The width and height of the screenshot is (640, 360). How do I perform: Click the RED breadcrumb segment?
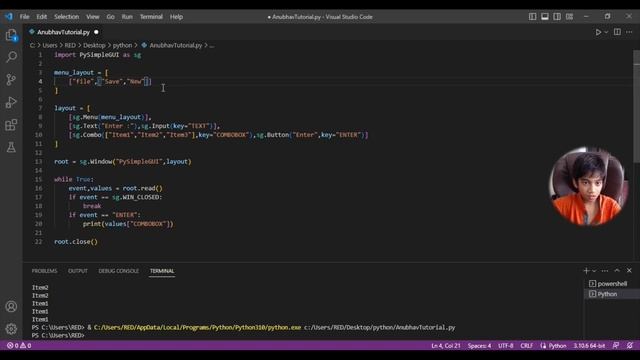(70, 45)
